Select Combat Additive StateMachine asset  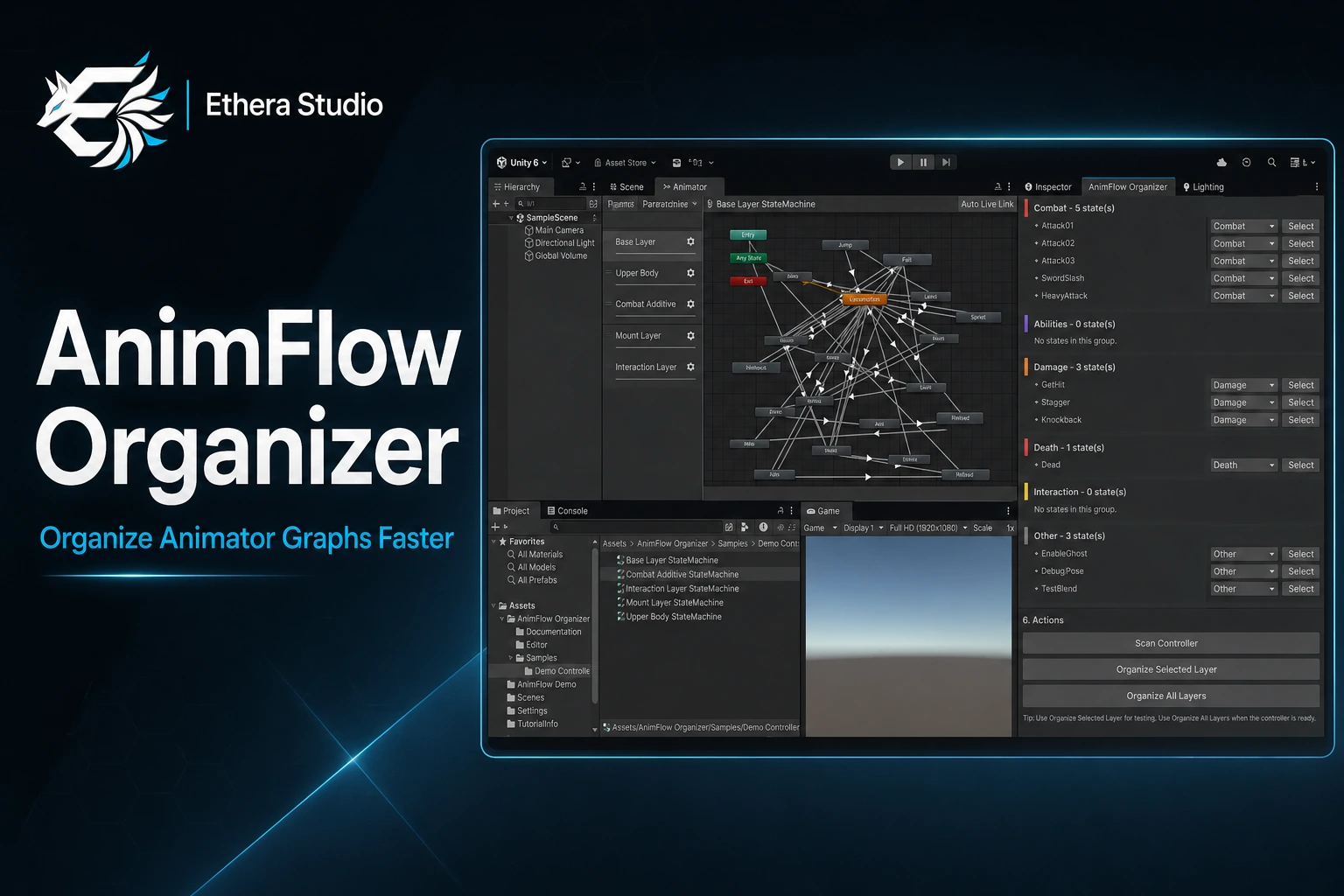[x=682, y=575]
